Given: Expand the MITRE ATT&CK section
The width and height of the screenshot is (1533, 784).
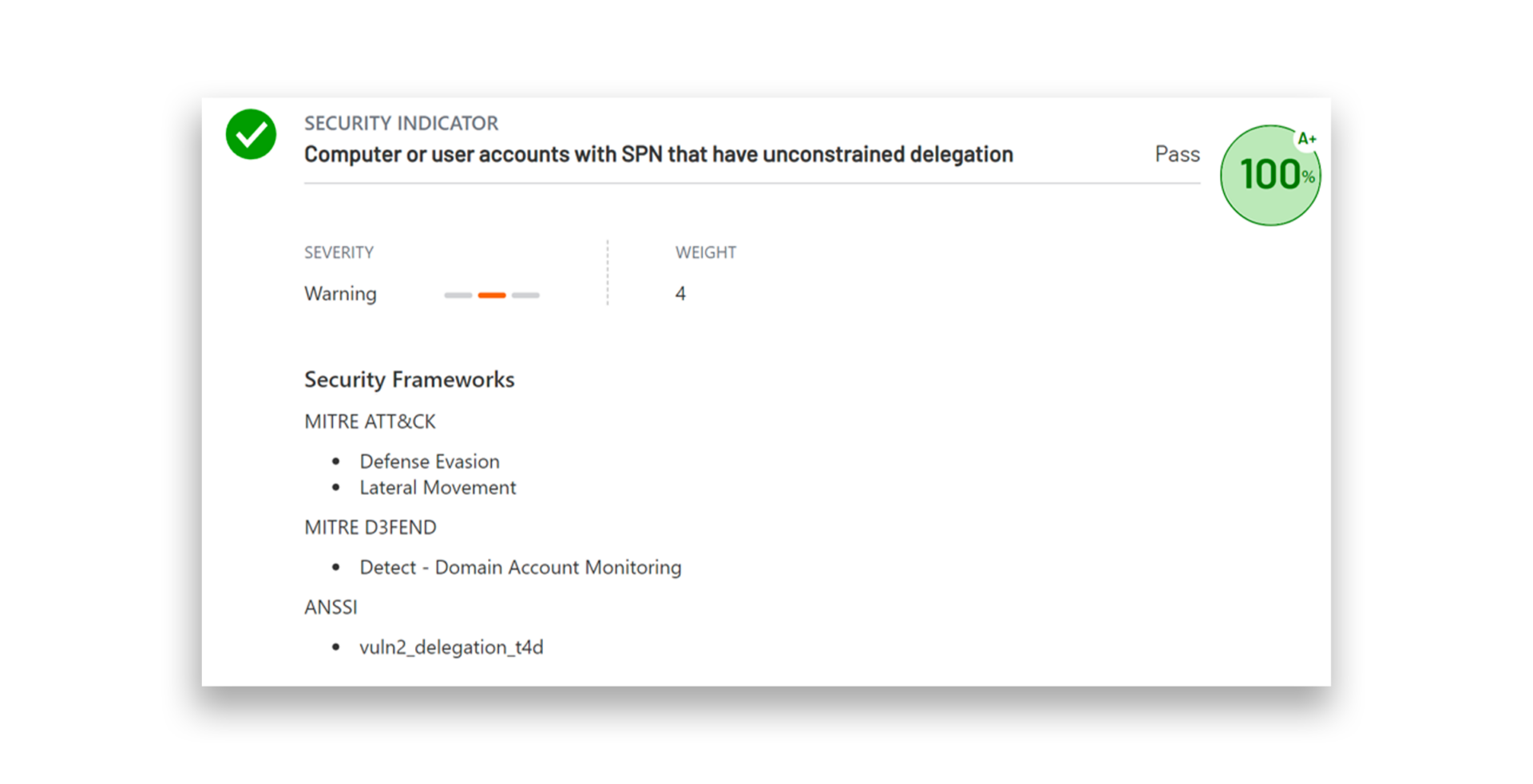Looking at the screenshot, I should [x=370, y=422].
